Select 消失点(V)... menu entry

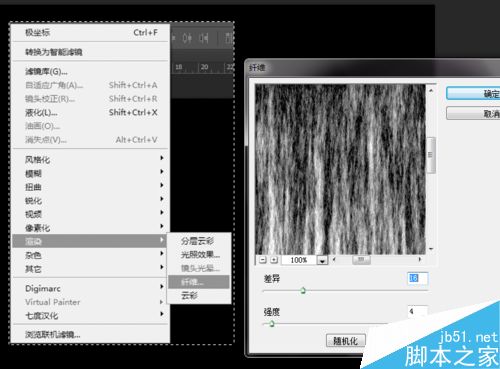(x=91, y=140)
